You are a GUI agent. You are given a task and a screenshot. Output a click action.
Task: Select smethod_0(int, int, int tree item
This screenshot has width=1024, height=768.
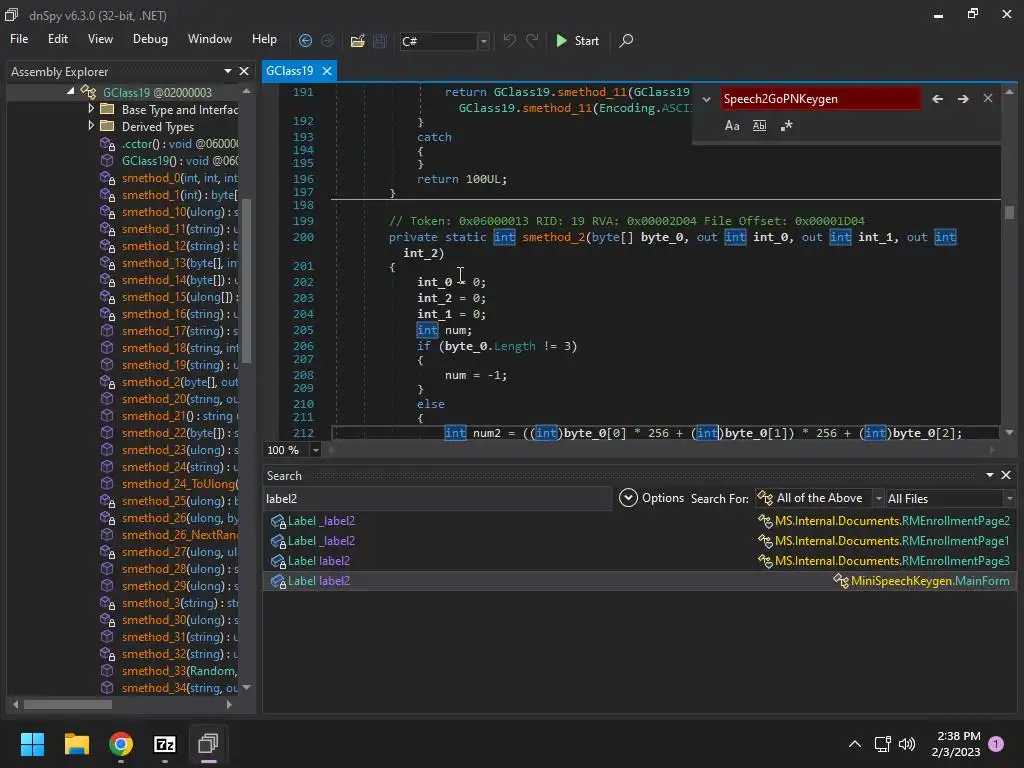pos(180,178)
